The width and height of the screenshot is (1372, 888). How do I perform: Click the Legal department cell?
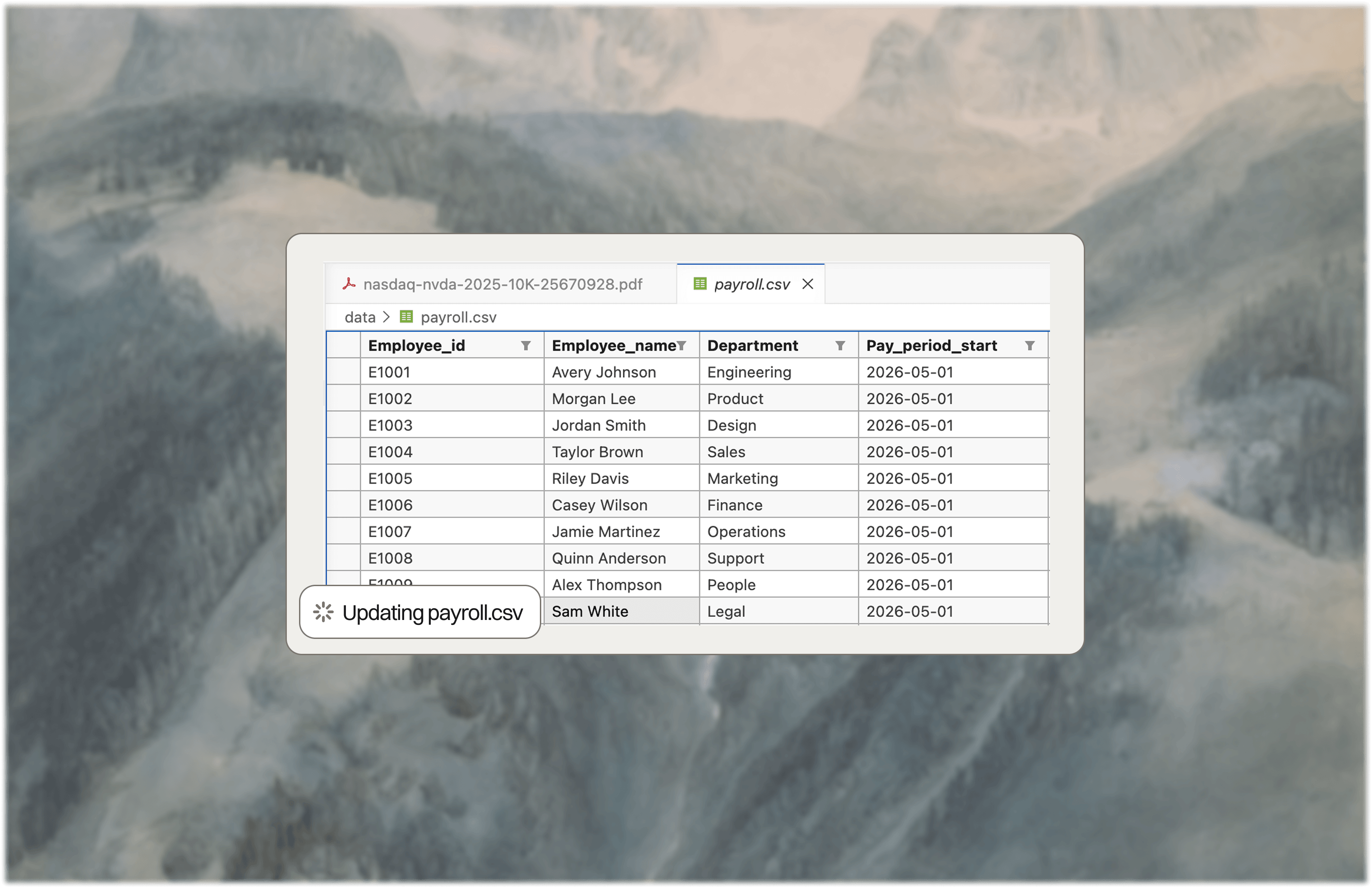[779, 610]
